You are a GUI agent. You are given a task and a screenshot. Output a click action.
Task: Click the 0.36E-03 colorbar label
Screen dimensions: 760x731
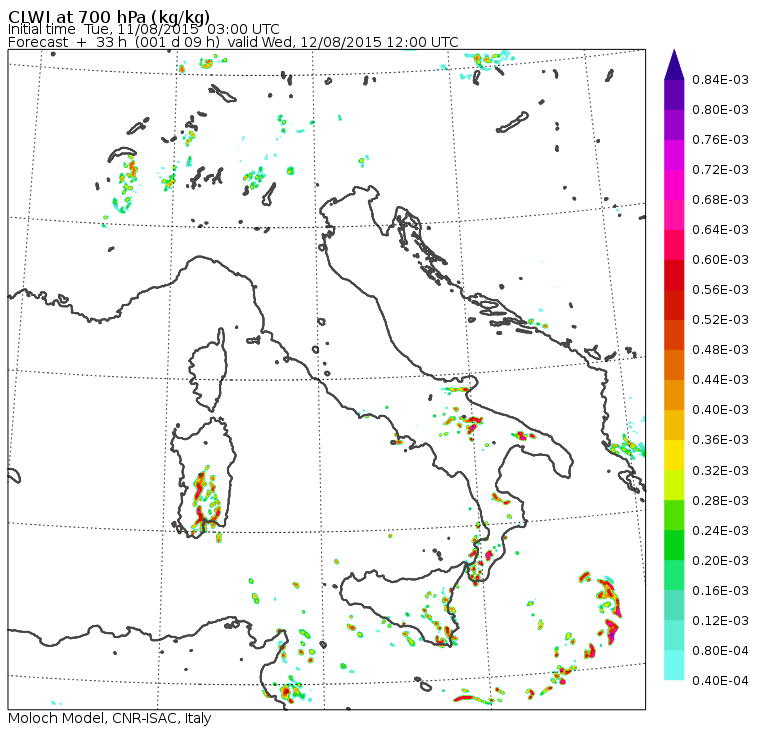[x=720, y=440]
